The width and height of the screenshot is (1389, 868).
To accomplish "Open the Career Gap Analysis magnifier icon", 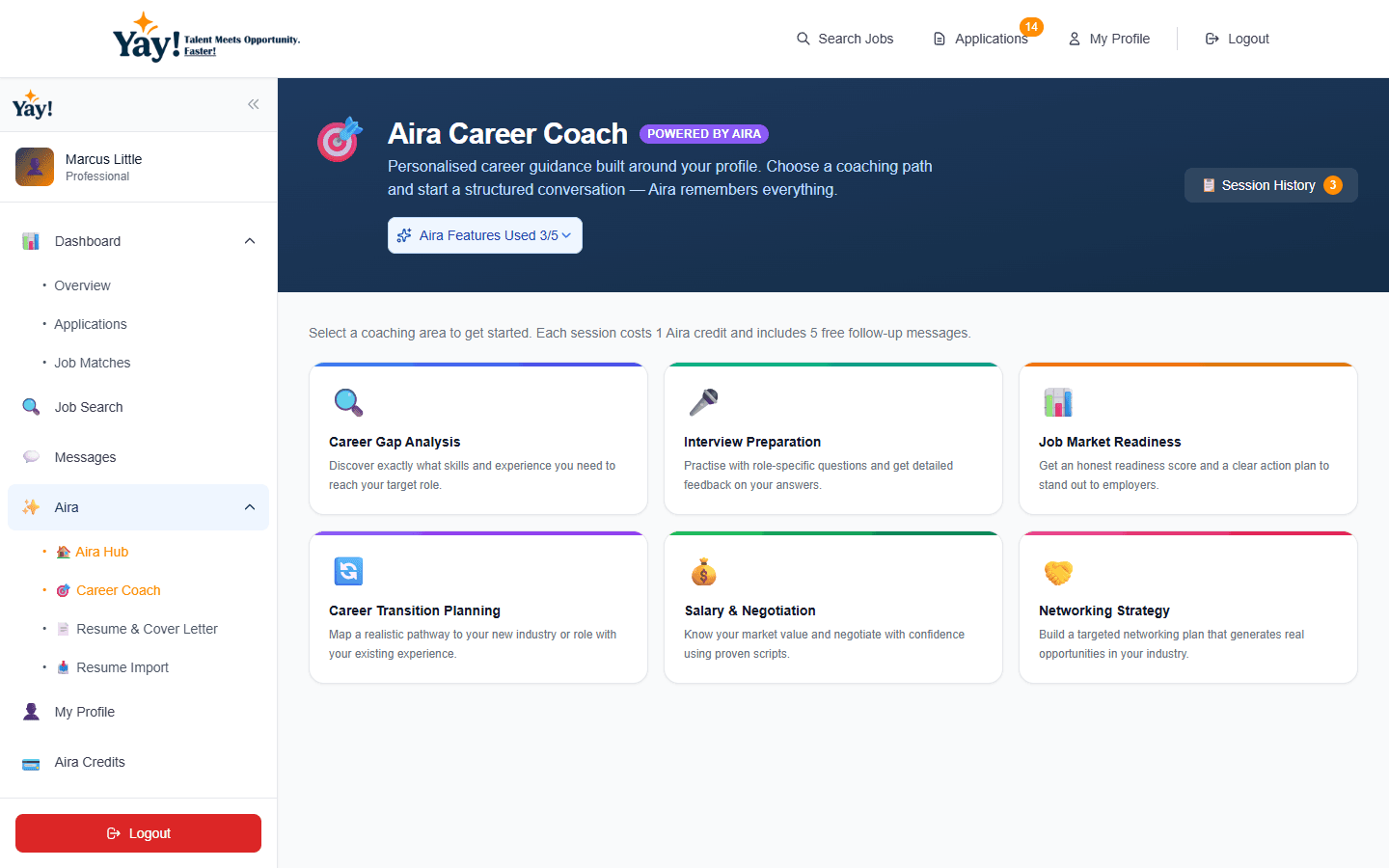I will [347, 402].
